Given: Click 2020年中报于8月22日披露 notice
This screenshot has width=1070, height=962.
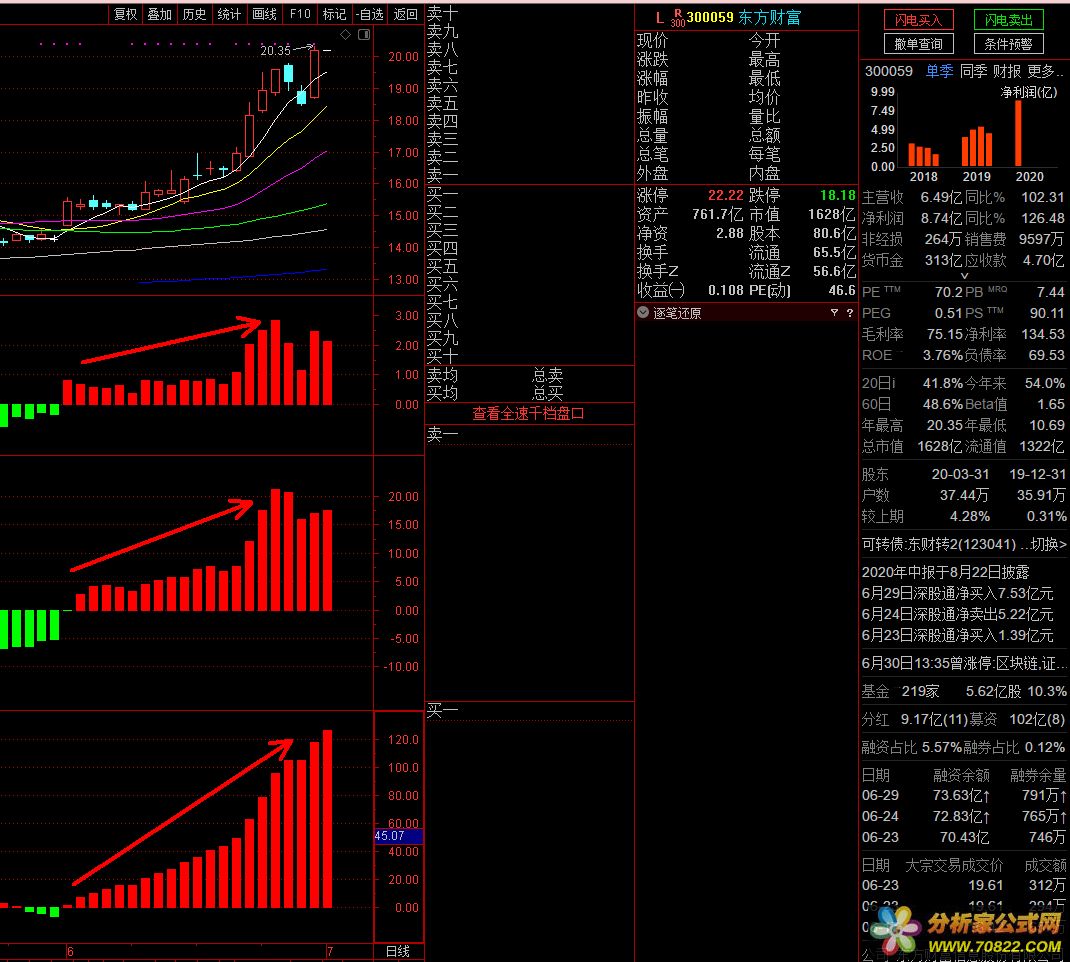Looking at the screenshot, I should click(x=945, y=572).
